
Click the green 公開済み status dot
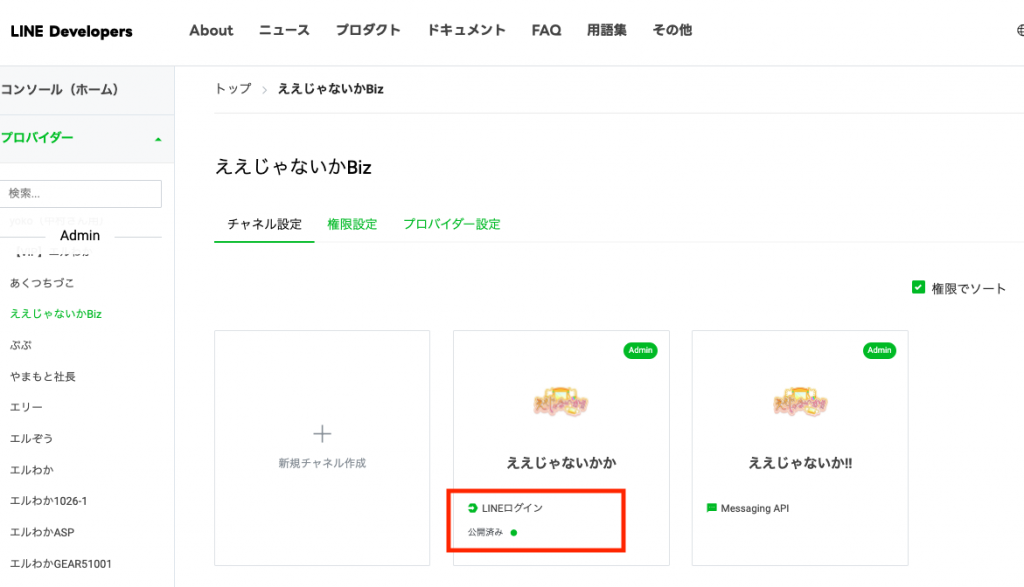pos(514,533)
